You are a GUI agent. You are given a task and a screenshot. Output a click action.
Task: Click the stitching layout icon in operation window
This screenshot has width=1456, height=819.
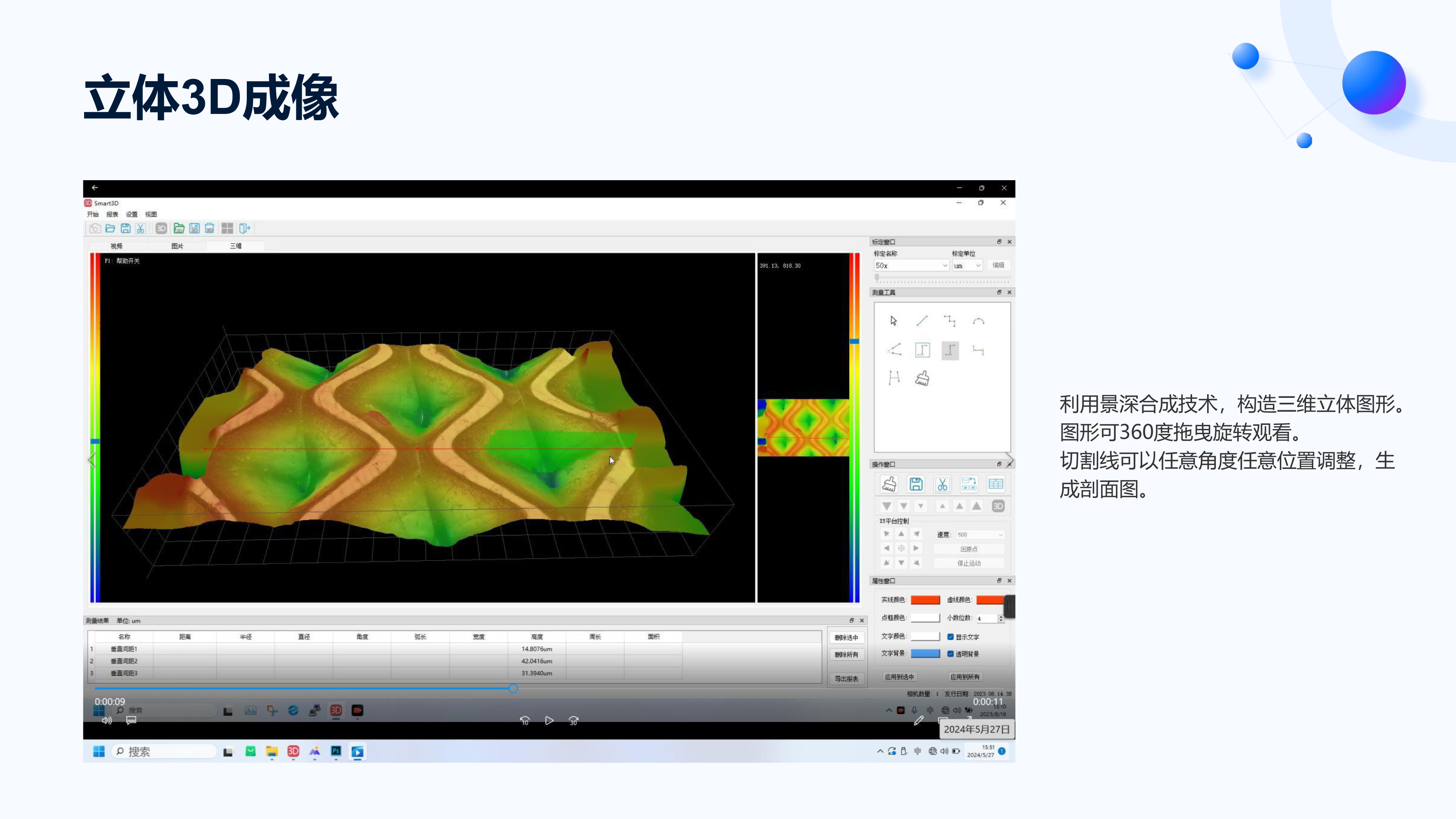coord(969,484)
